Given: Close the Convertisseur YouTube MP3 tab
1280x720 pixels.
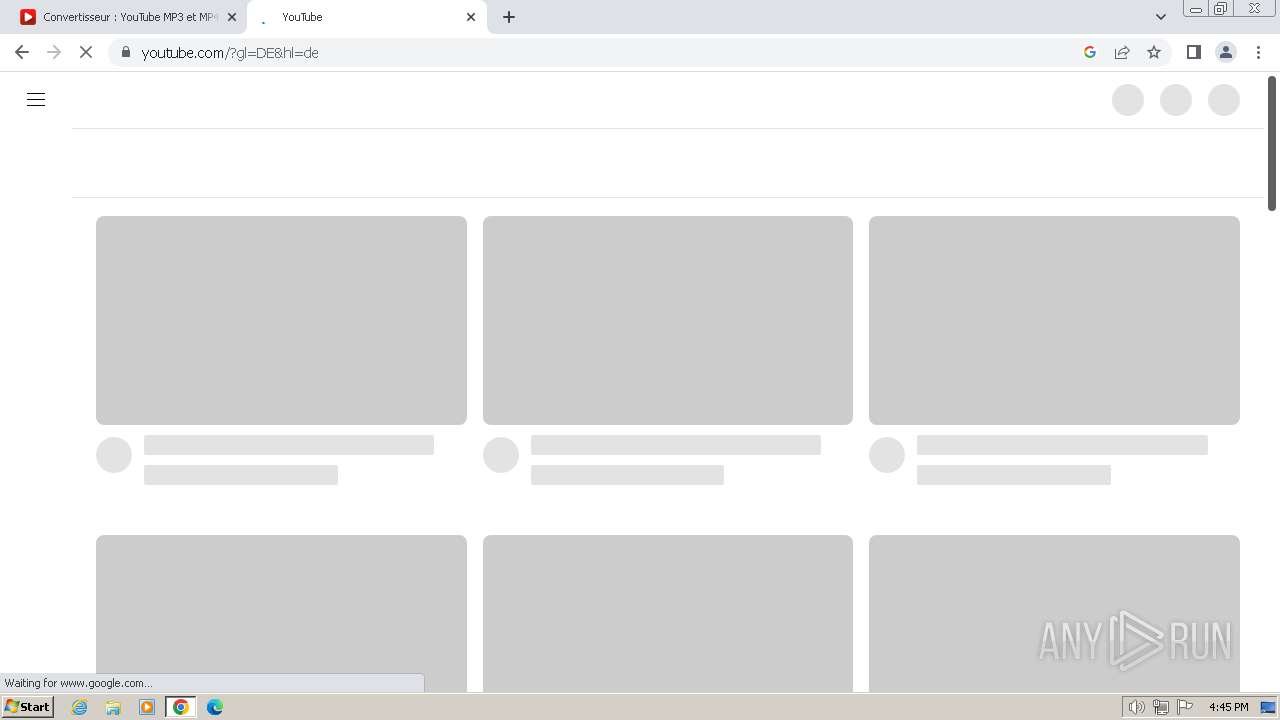Looking at the screenshot, I should click(x=232, y=17).
